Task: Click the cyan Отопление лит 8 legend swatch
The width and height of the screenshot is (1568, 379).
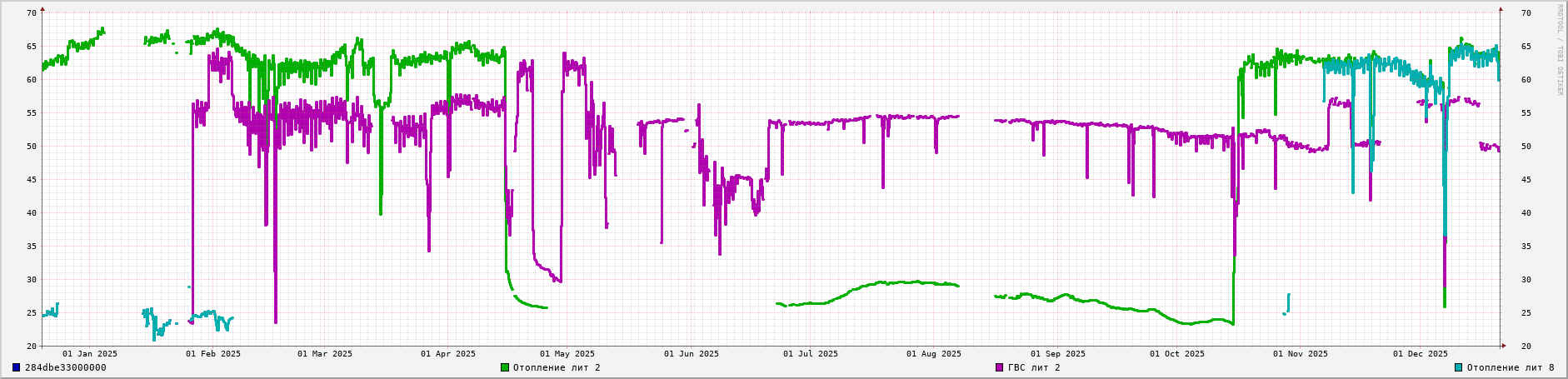Action: tap(1458, 367)
